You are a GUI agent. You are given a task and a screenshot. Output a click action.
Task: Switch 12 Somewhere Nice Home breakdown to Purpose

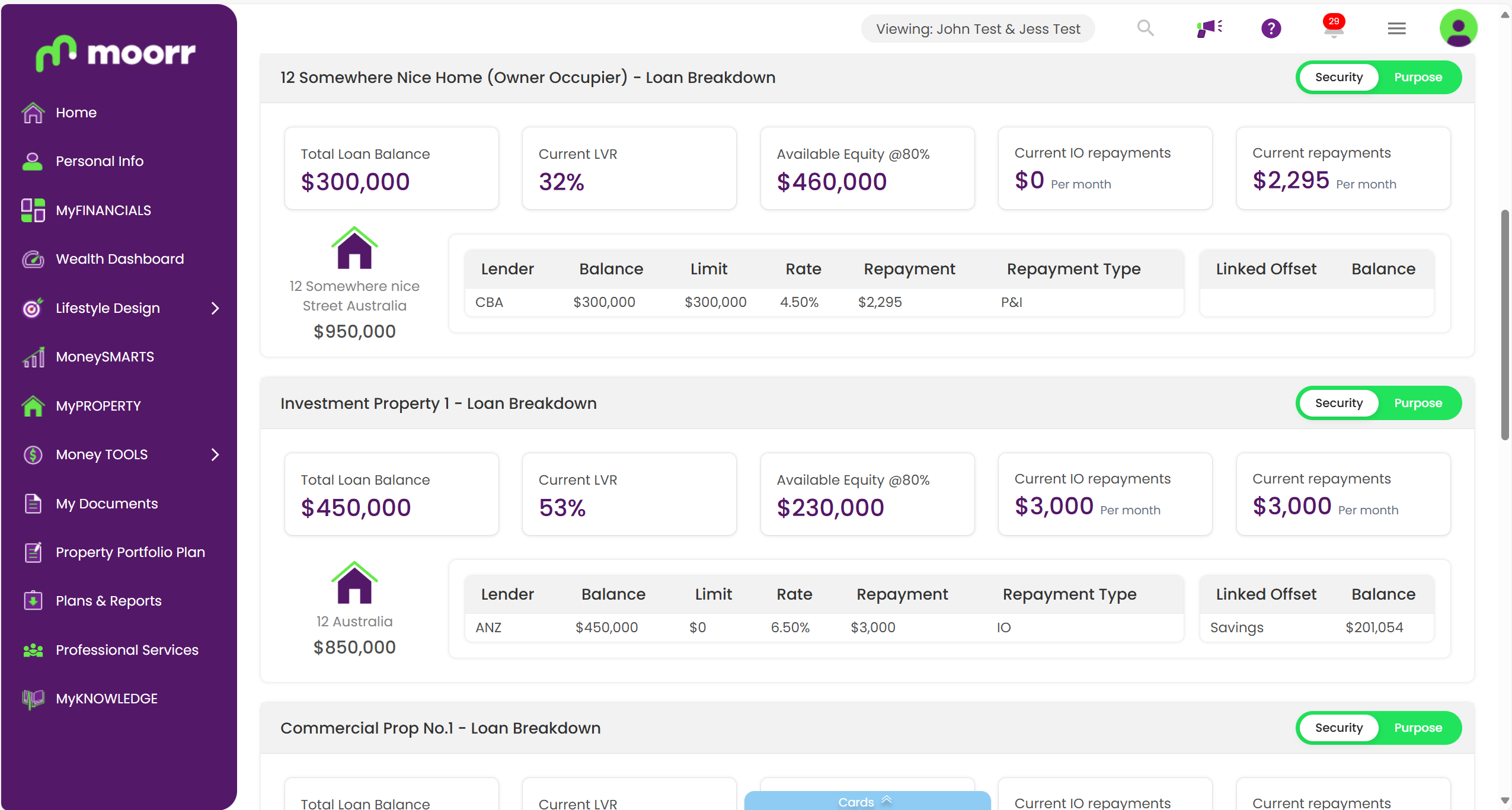click(1418, 77)
